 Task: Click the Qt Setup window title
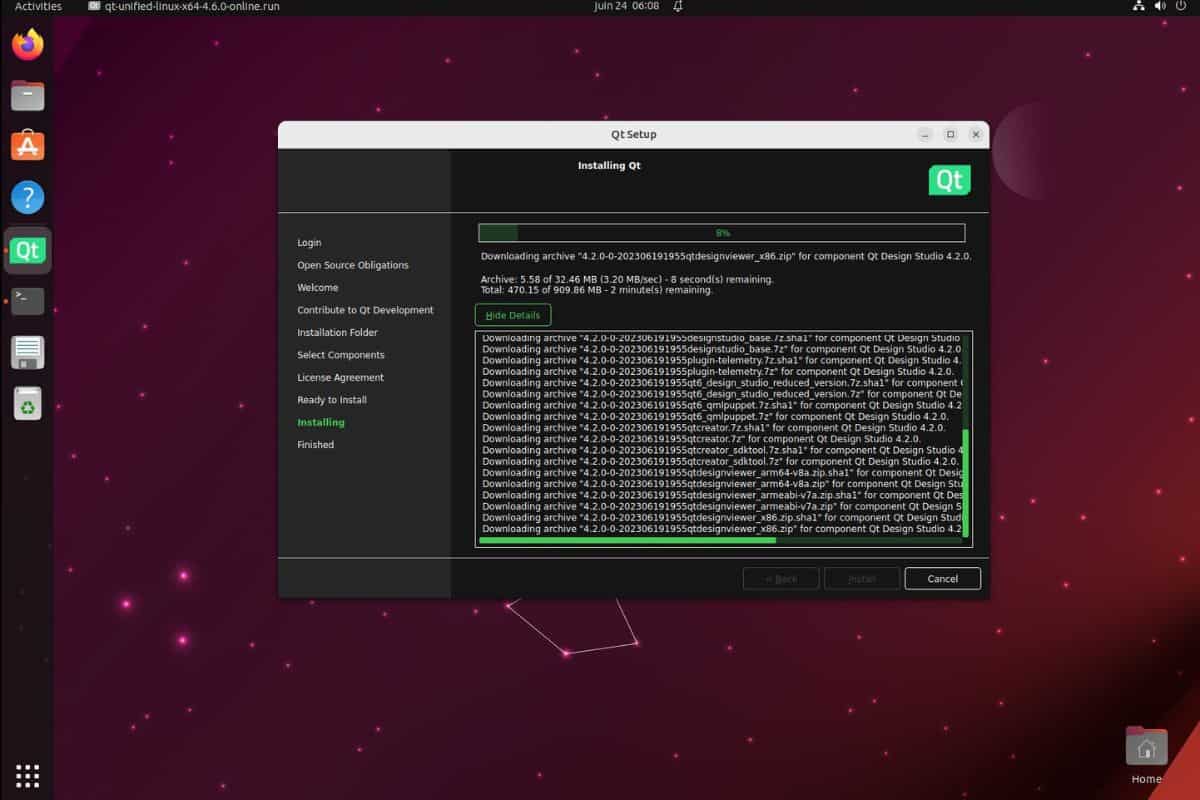[634, 134]
